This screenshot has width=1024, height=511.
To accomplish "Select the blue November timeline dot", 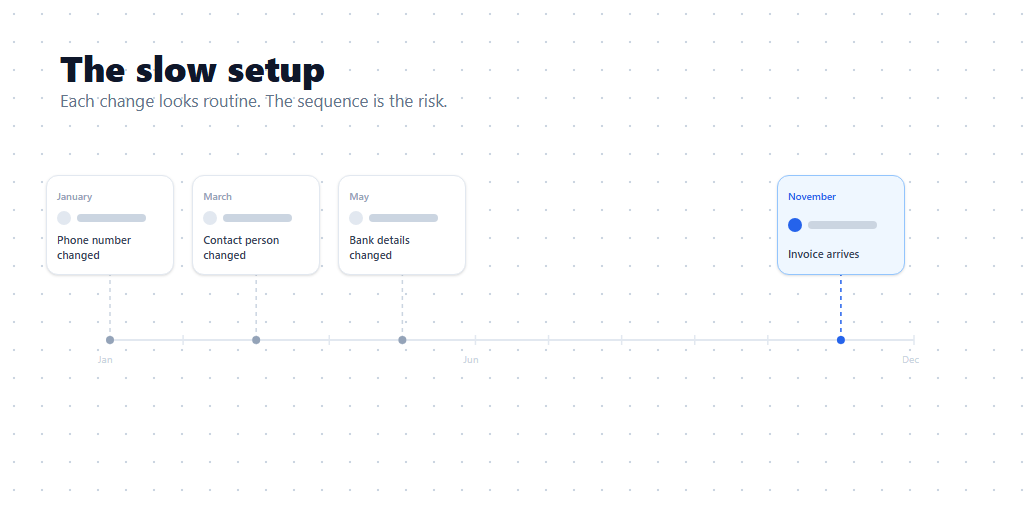I will [x=841, y=340].
